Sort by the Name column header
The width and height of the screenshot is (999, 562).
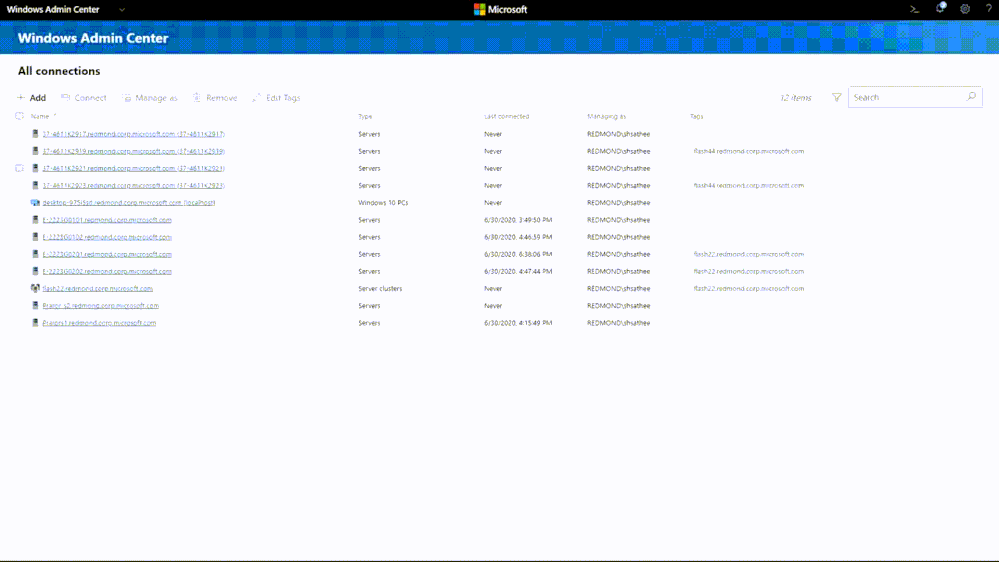pos(40,117)
